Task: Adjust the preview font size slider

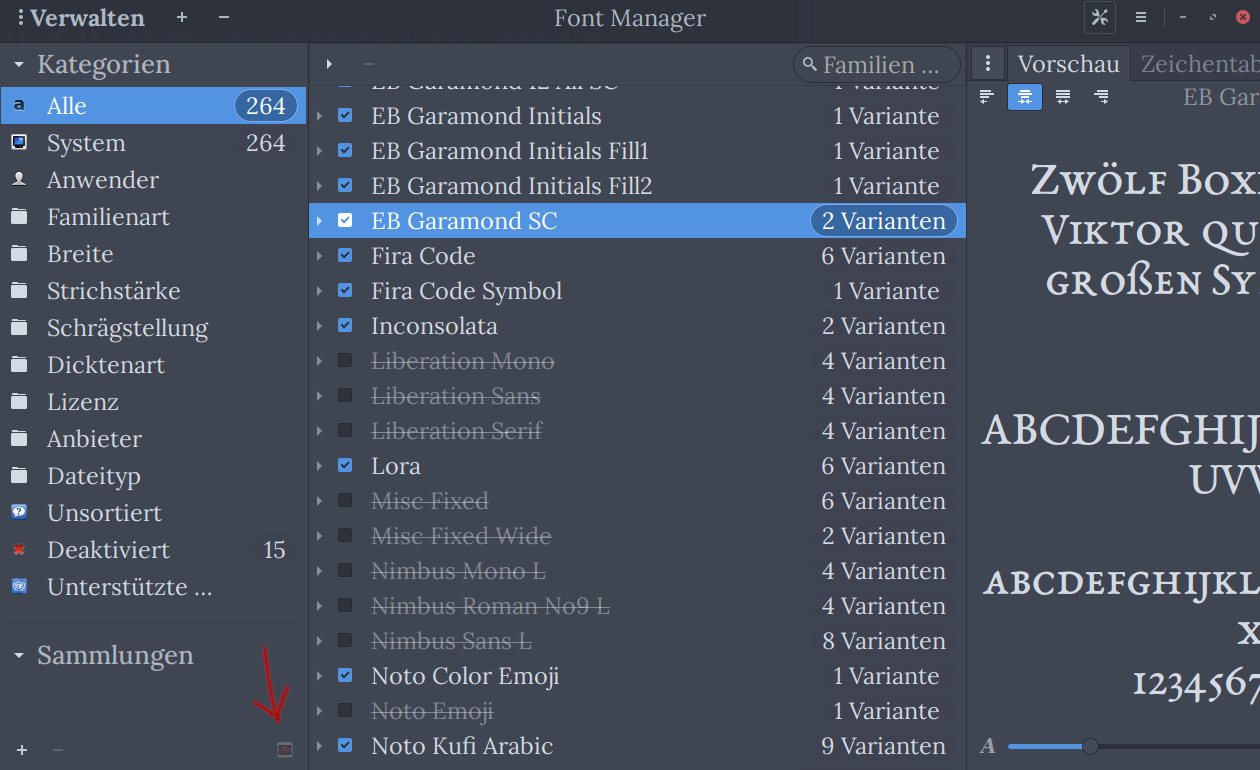Action: [1090, 746]
